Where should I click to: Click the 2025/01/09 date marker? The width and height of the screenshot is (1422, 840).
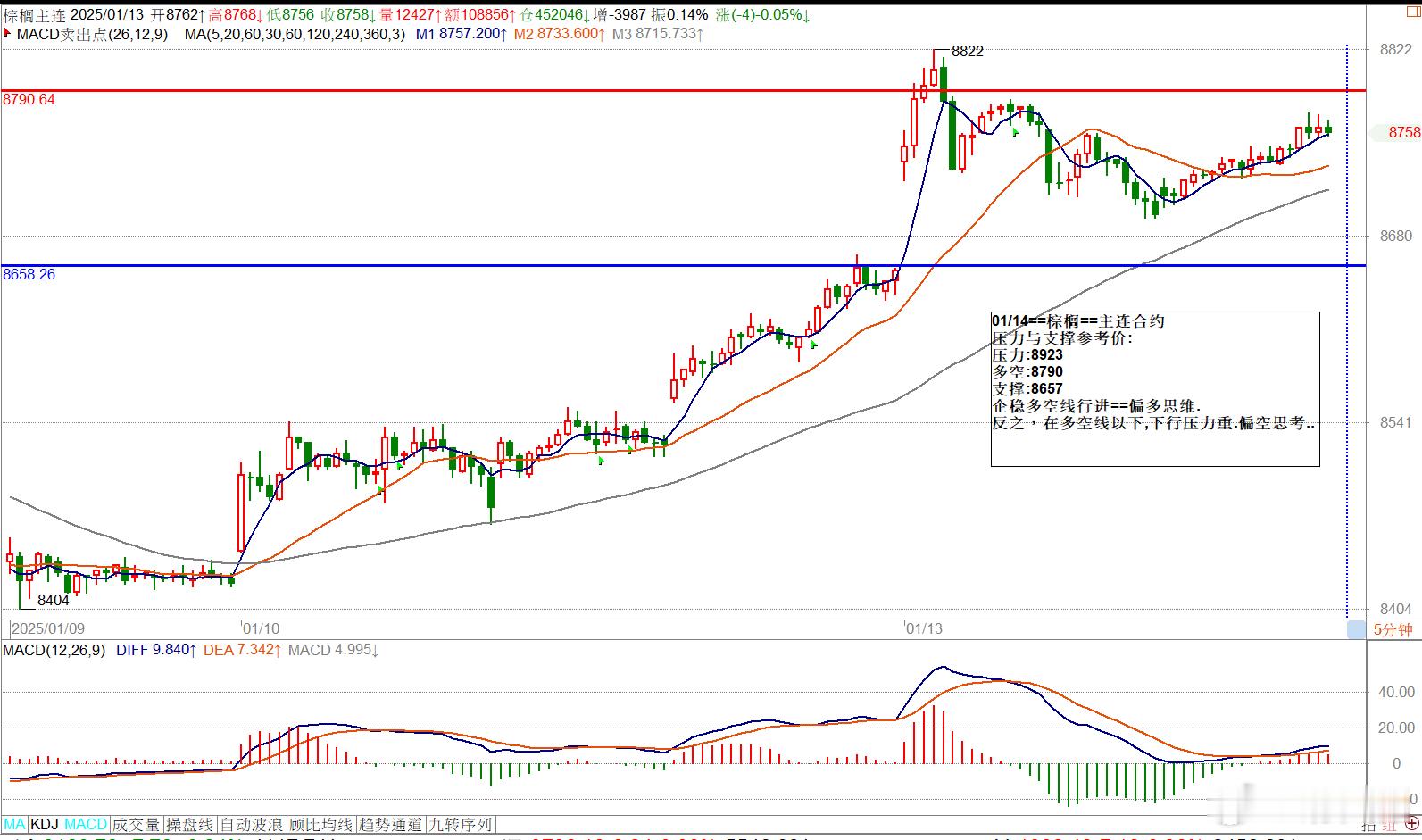(x=48, y=628)
